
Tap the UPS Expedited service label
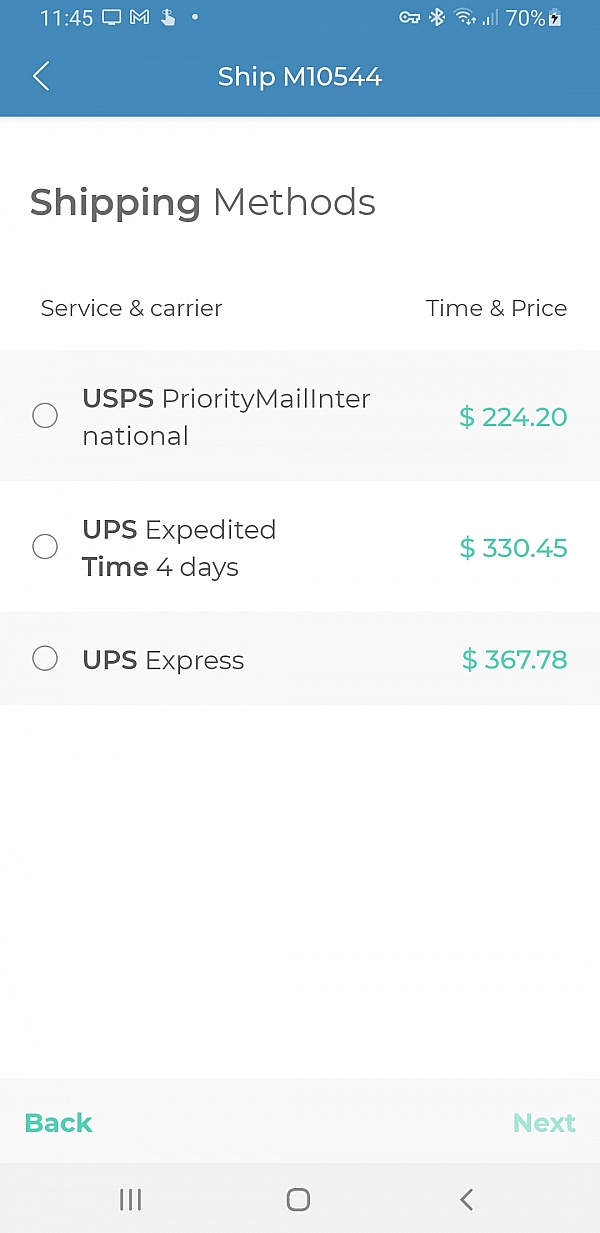(179, 530)
